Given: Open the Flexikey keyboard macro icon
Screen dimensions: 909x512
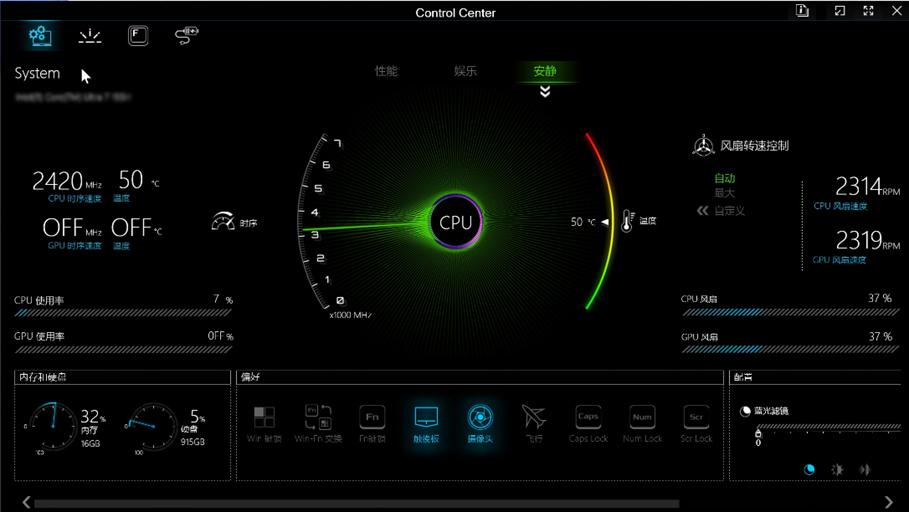Looking at the screenshot, I should point(138,36).
